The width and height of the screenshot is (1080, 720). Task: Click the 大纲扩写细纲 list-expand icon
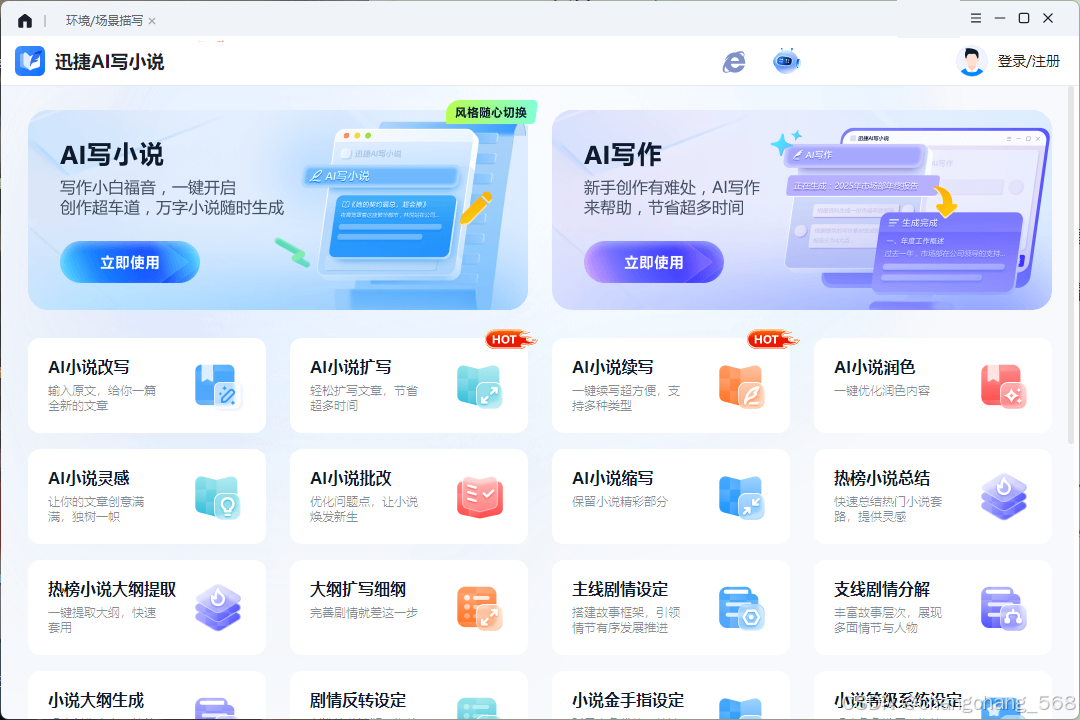479,608
